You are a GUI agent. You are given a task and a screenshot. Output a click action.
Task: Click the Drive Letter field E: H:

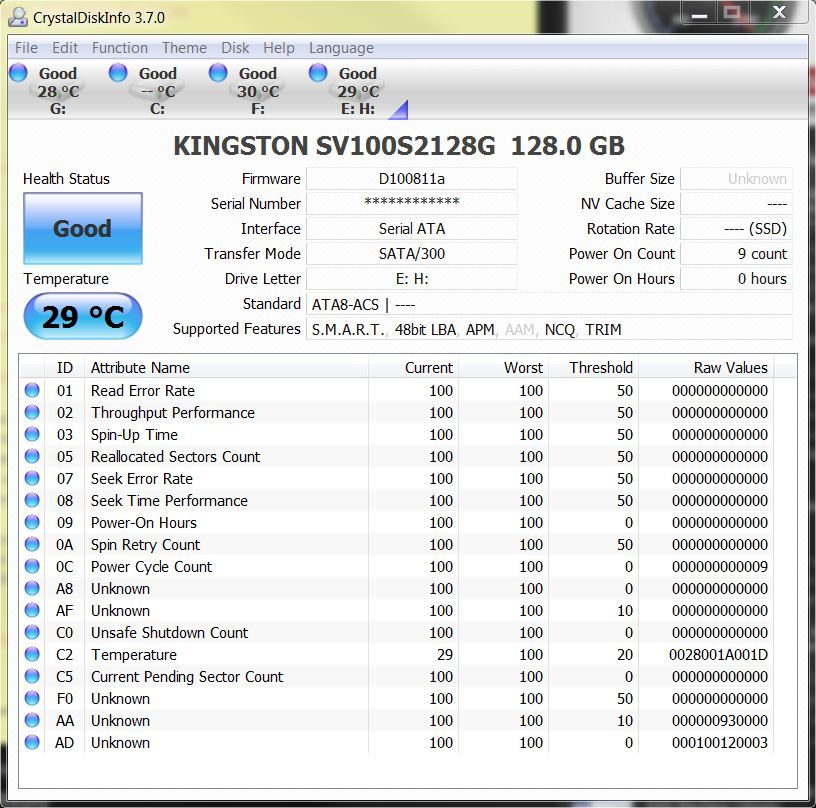pyautogui.click(x=412, y=279)
